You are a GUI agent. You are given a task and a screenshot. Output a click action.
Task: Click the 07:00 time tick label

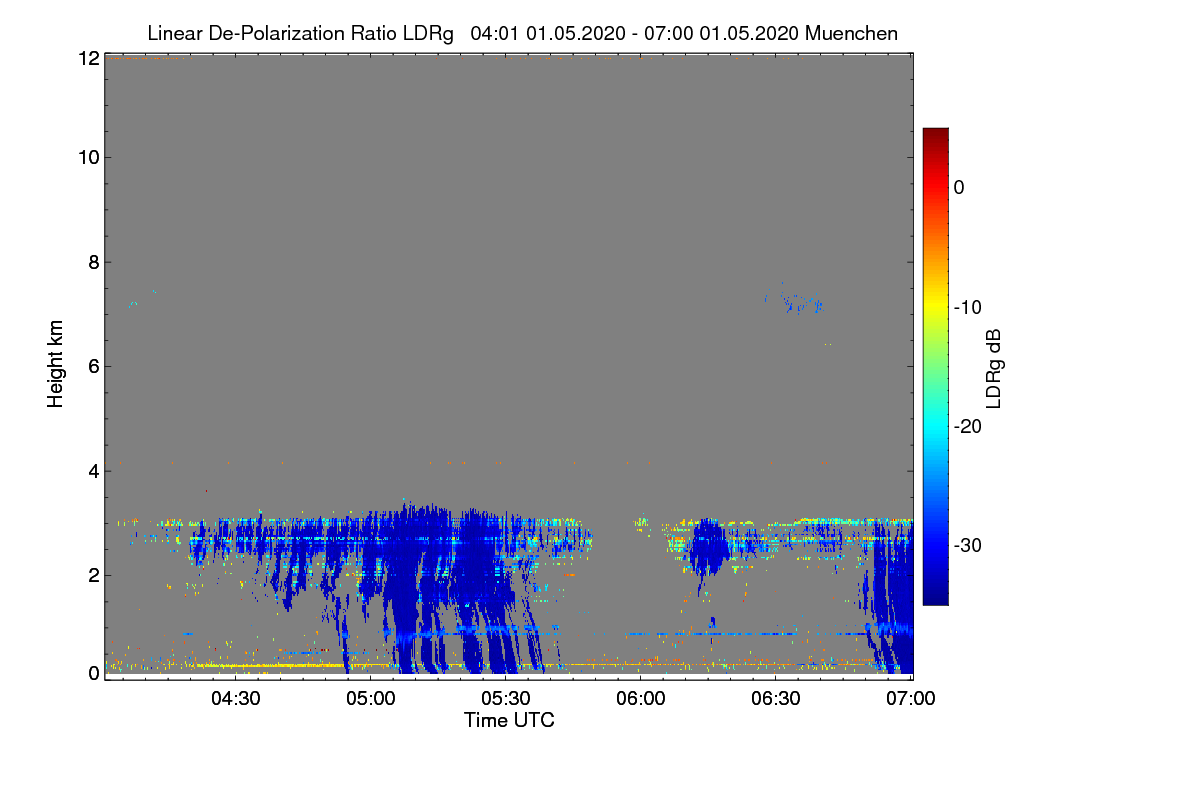pyautogui.click(x=911, y=699)
